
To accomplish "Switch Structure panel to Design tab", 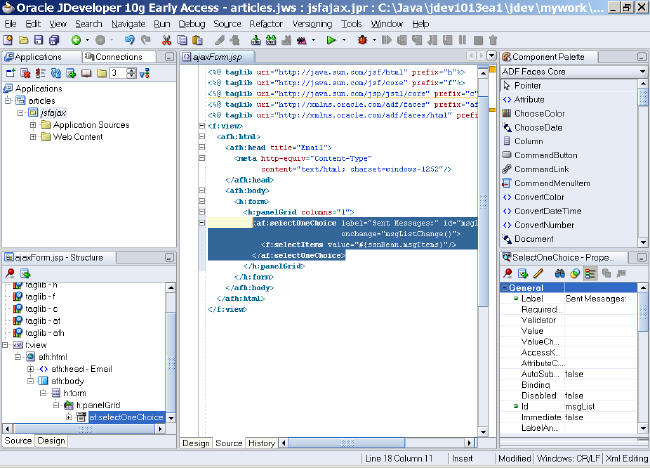I will tap(51, 441).
